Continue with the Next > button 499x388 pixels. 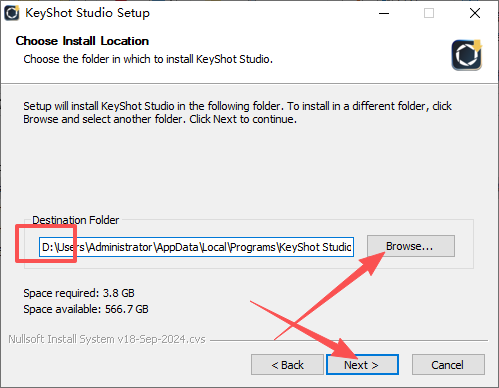coord(362,365)
